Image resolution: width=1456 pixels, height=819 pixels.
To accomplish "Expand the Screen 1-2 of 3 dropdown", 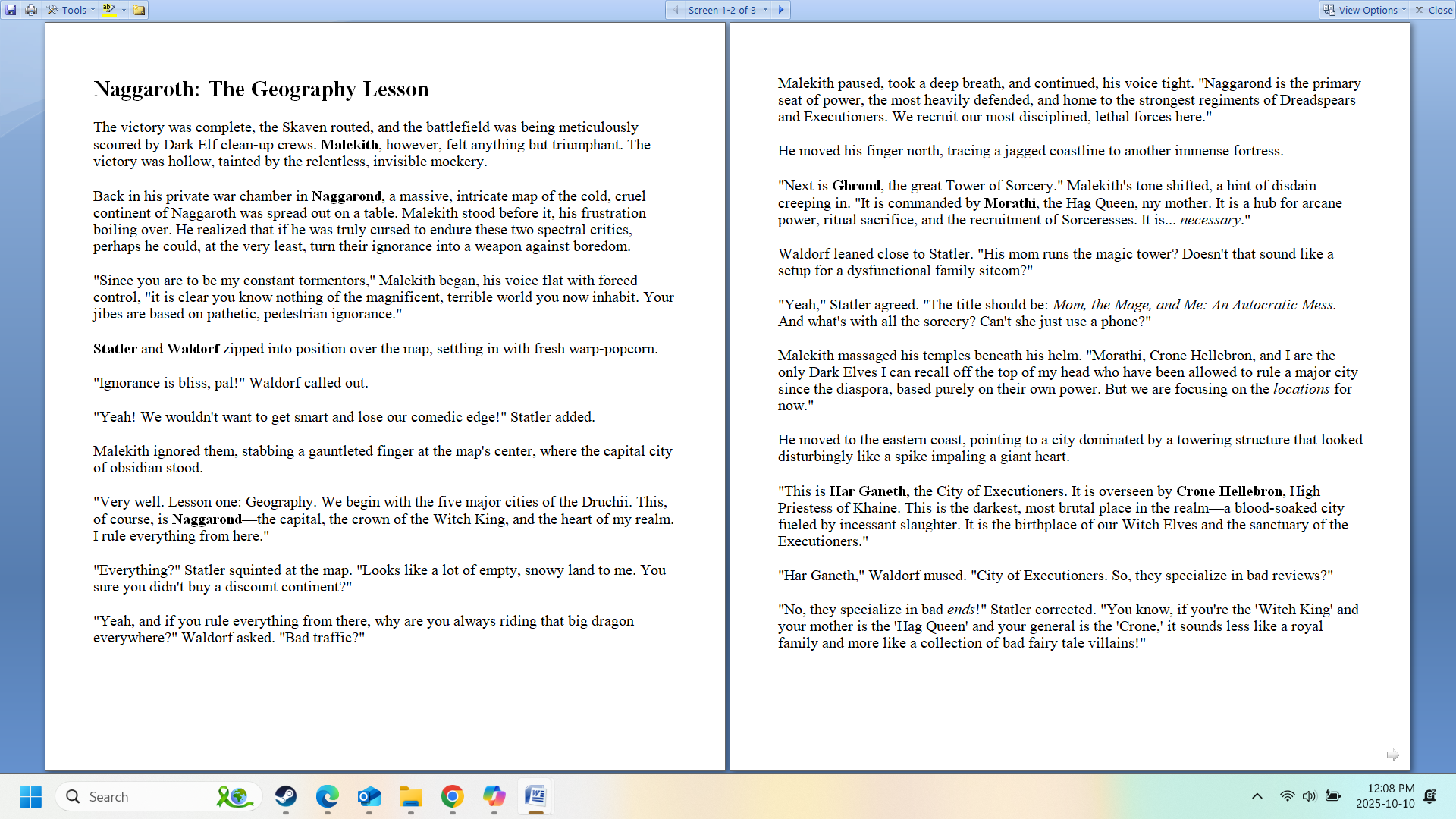I will point(765,10).
